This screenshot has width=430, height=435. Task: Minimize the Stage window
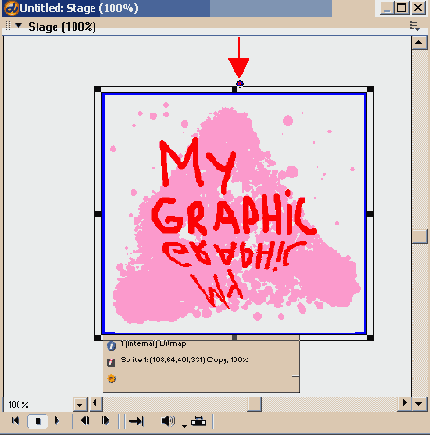(x=386, y=8)
